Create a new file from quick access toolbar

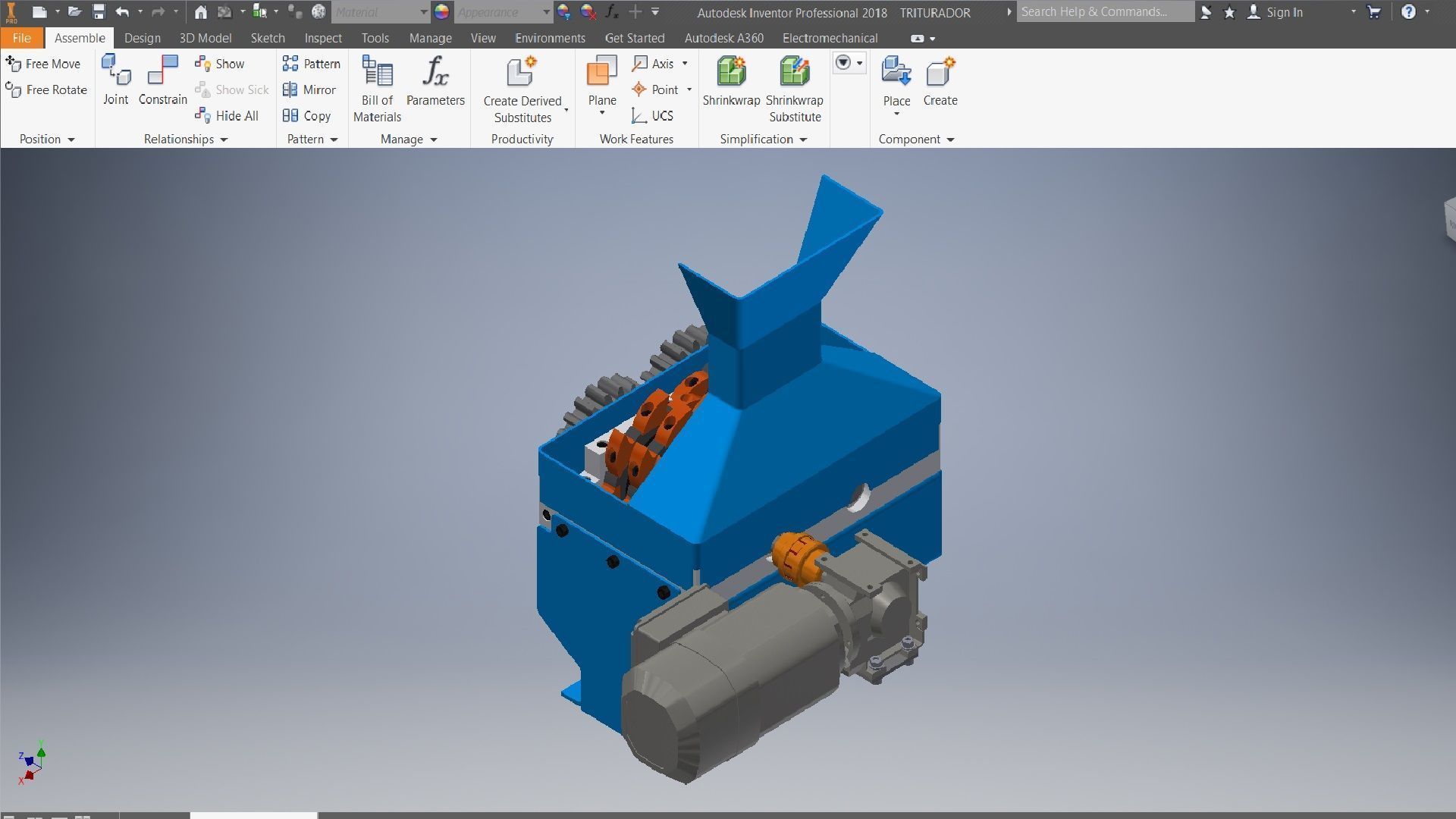[x=39, y=12]
